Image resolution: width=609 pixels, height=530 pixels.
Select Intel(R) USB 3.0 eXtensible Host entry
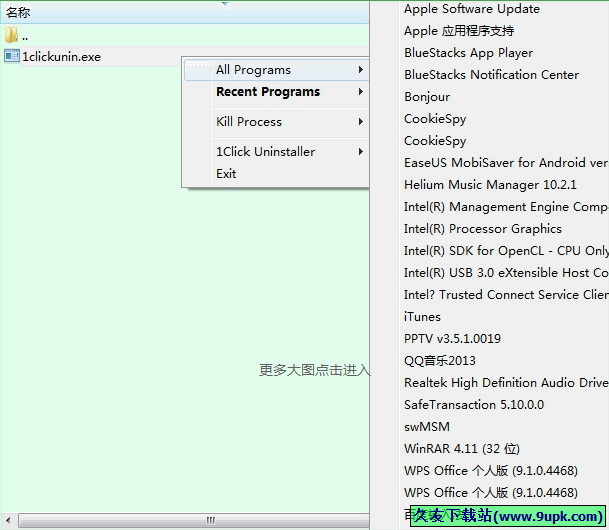click(506, 273)
